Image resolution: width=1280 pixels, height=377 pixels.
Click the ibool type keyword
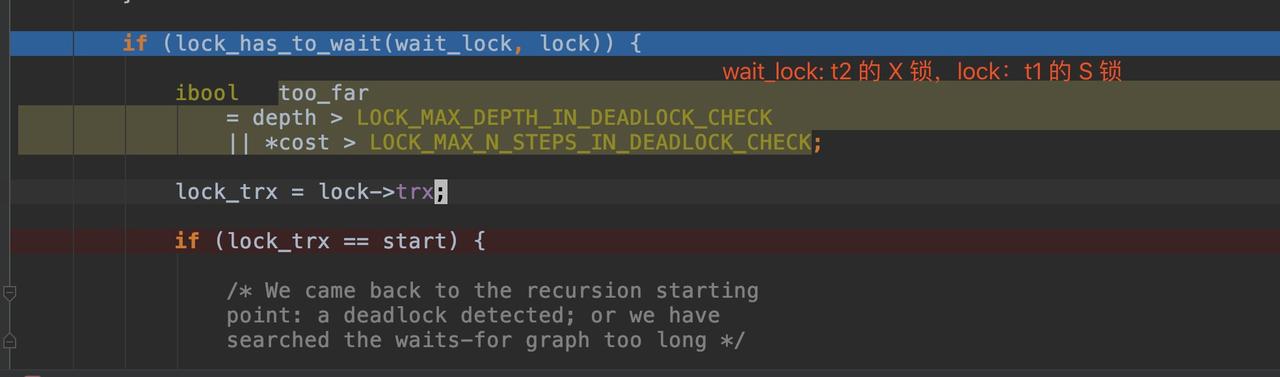click(207, 93)
